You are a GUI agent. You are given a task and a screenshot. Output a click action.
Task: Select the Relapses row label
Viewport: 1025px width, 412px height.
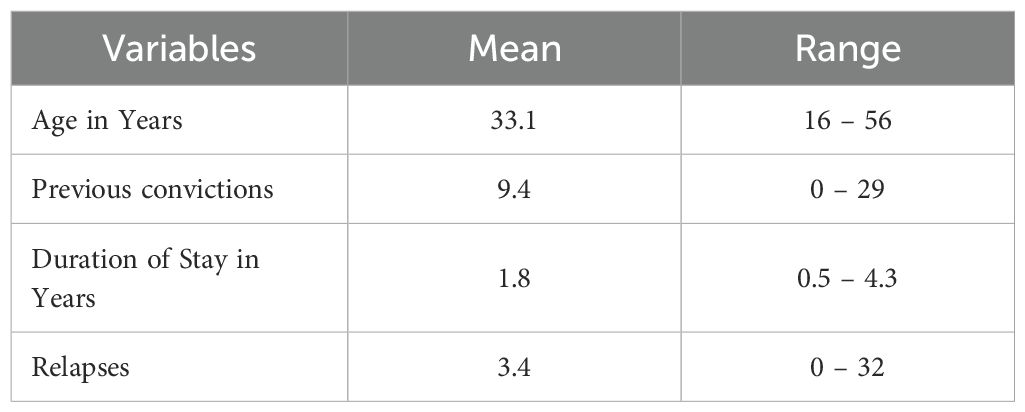pyautogui.click(x=80, y=368)
